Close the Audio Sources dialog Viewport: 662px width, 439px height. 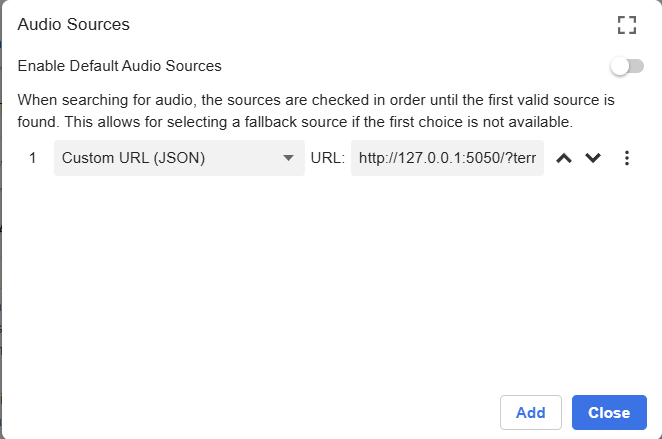click(x=609, y=412)
